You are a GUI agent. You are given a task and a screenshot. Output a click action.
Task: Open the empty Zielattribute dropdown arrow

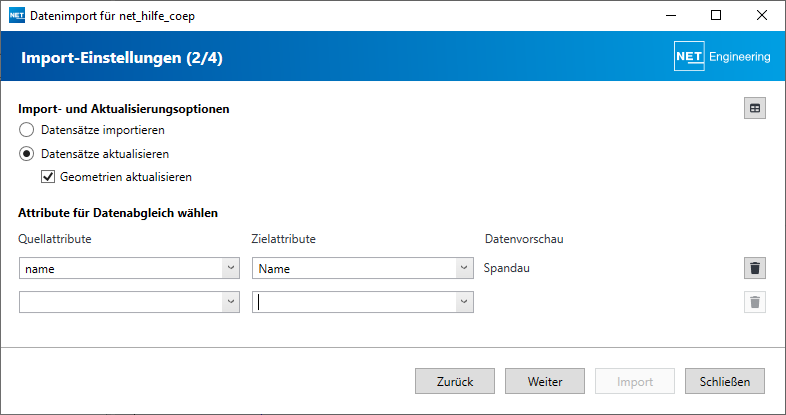pyautogui.click(x=464, y=302)
